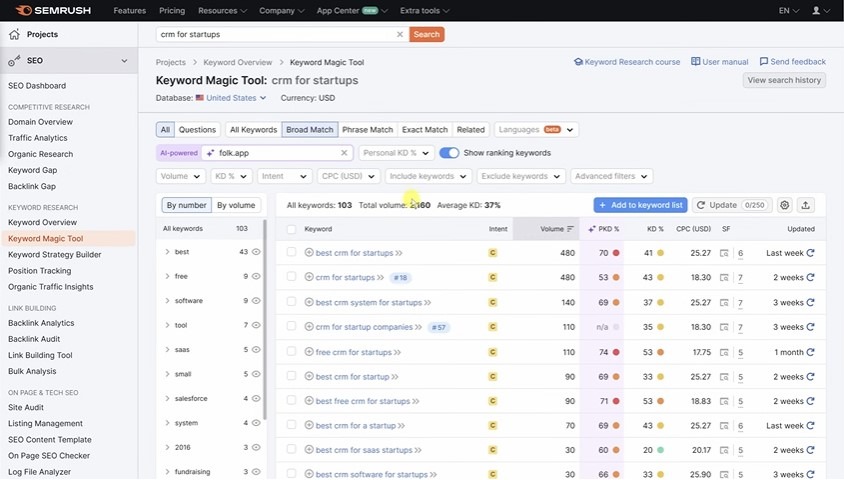The height and width of the screenshot is (480, 844).
Task: Click the #57 ranking position badge
Action: tap(439, 327)
